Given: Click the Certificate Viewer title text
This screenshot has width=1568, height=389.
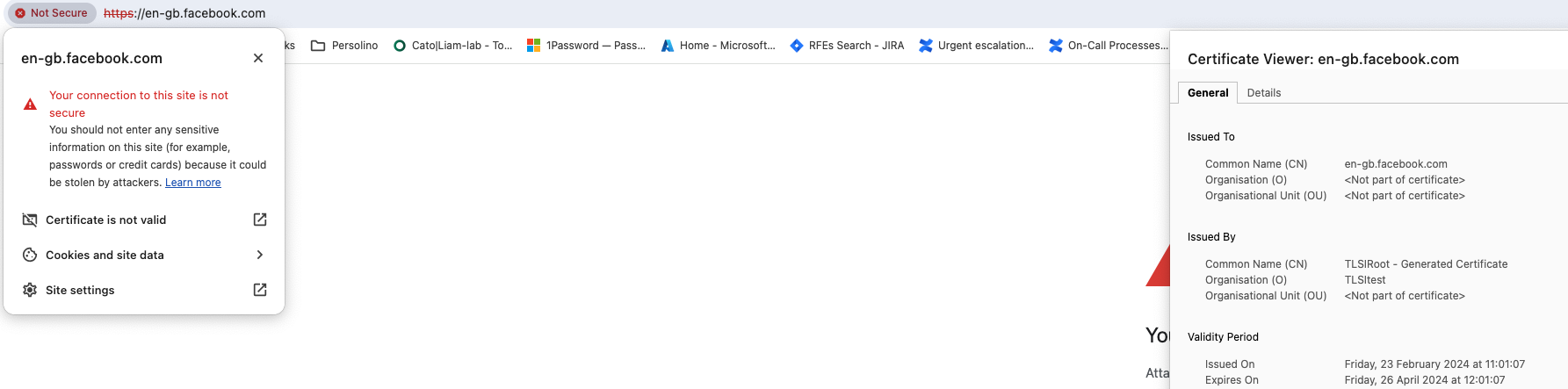Looking at the screenshot, I should (1323, 59).
